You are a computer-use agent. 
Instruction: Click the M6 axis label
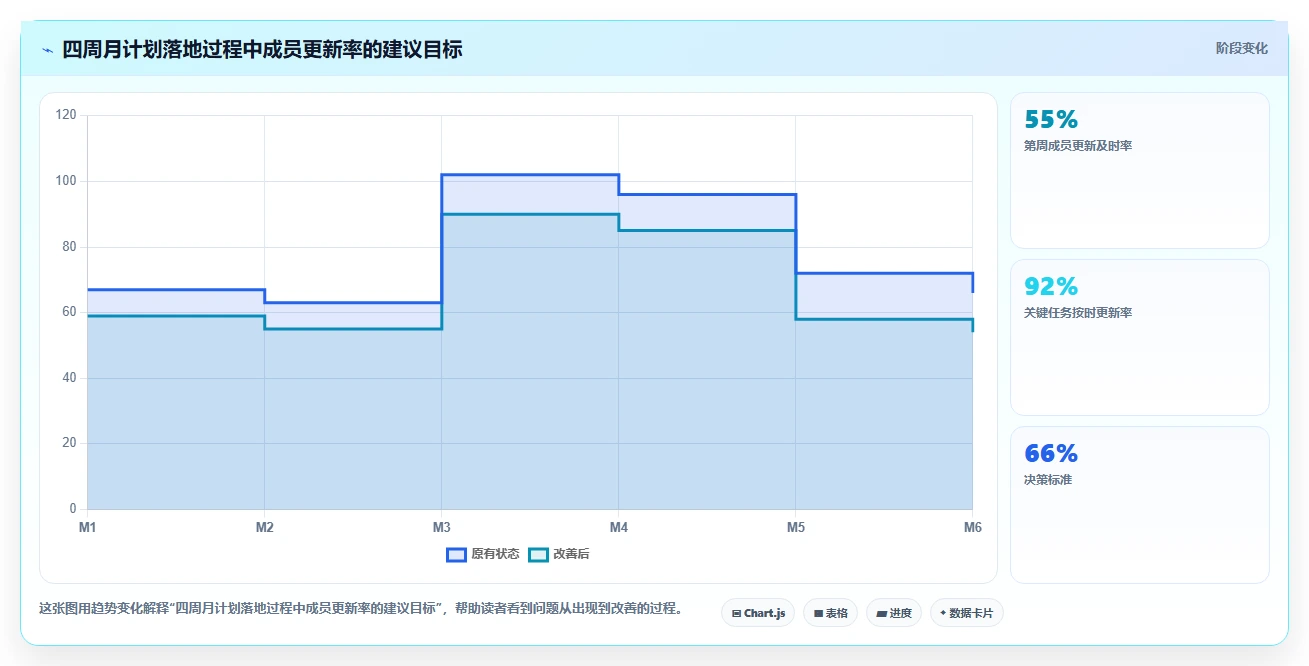pyautogui.click(x=972, y=527)
